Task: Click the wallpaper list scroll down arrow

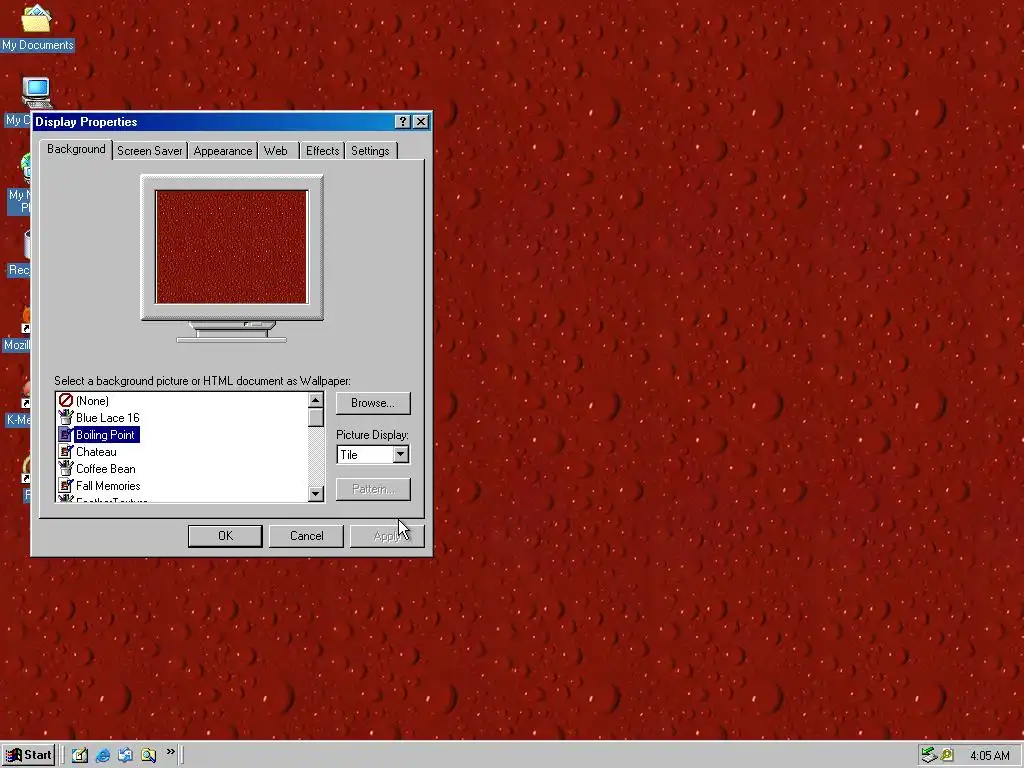Action: (316, 494)
